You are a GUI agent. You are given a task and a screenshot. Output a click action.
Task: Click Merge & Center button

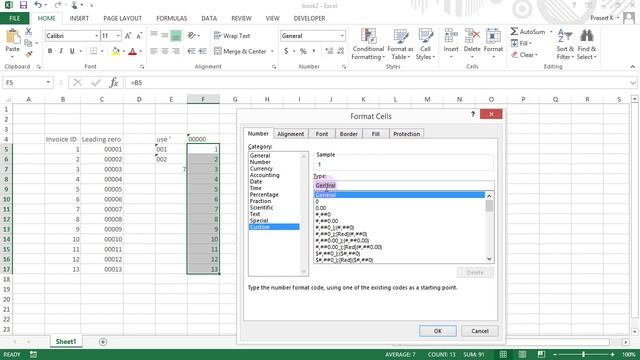[x=240, y=51]
